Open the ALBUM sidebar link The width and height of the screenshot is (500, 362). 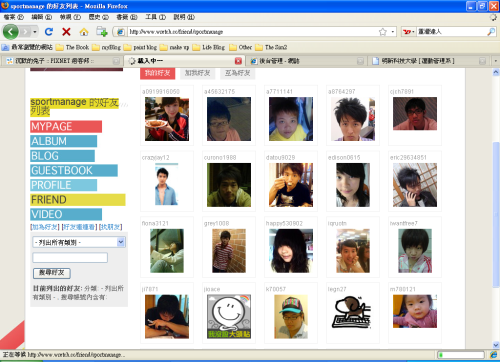[x=63, y=141]
